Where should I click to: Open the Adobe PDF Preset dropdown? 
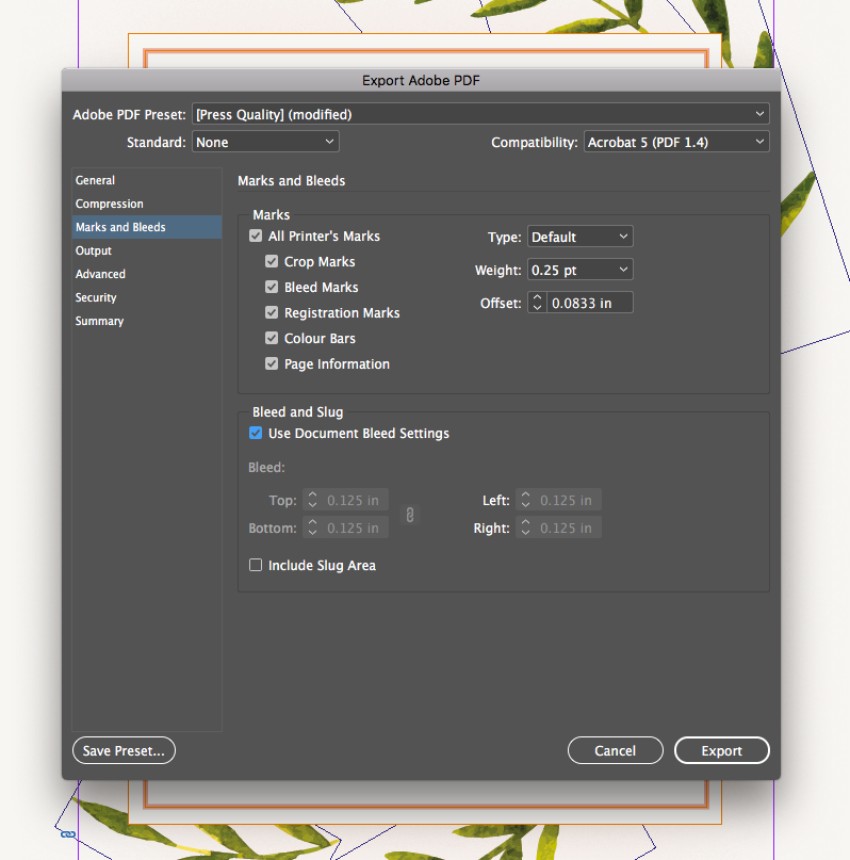click(x=480, y=115)
